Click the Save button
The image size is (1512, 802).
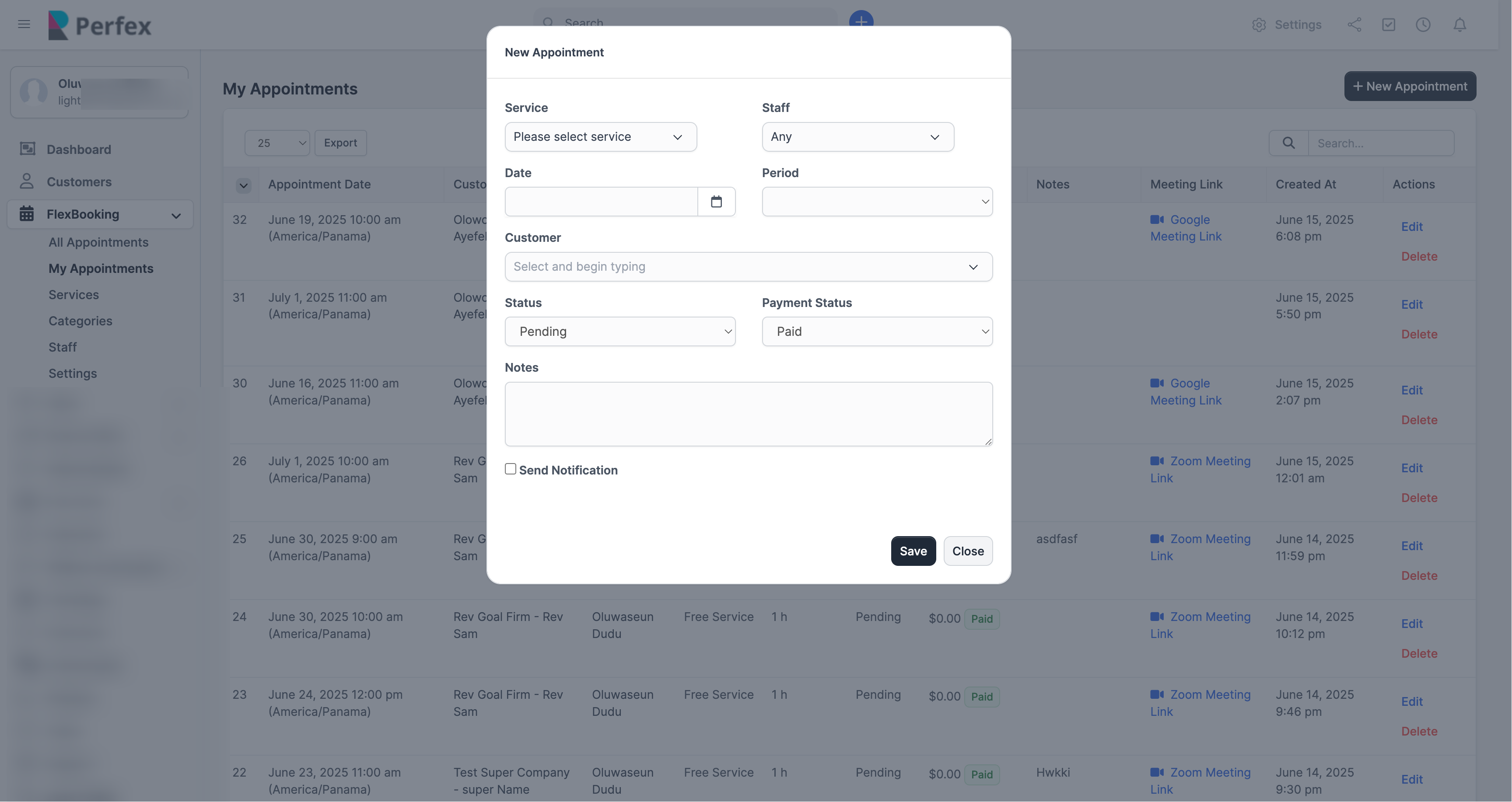pyautogui.click(x=913, y=550)
